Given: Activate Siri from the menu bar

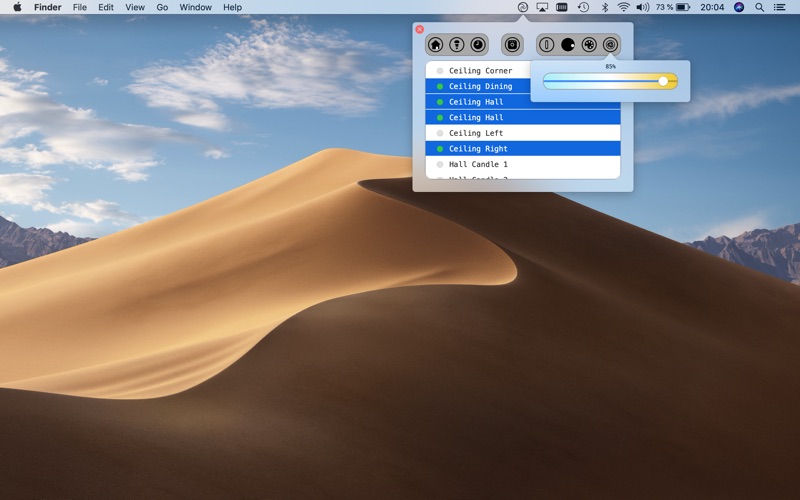Looking at the screenshot, I should [739, 7].
